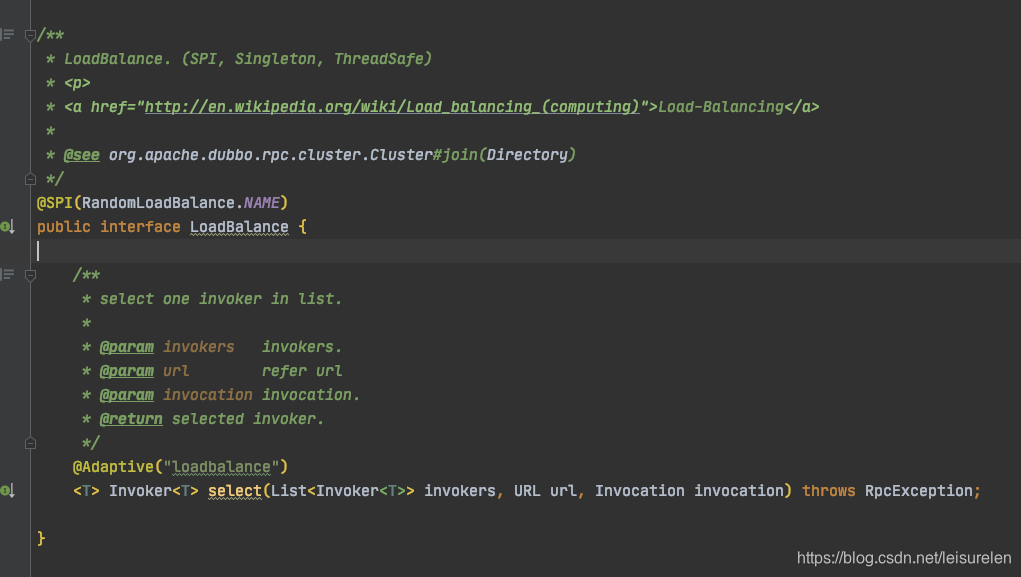Collapse select Javadoc at its opening /** marker

(x=30, y=275)
